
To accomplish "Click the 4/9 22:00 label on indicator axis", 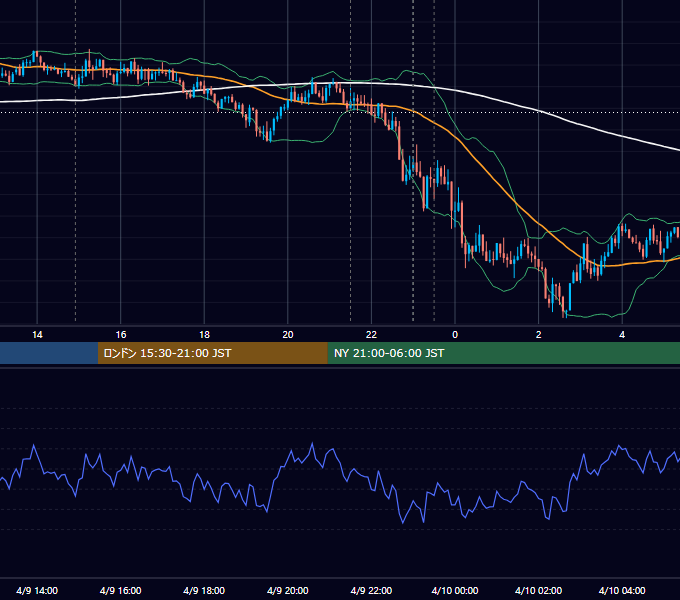I will 371,590.
